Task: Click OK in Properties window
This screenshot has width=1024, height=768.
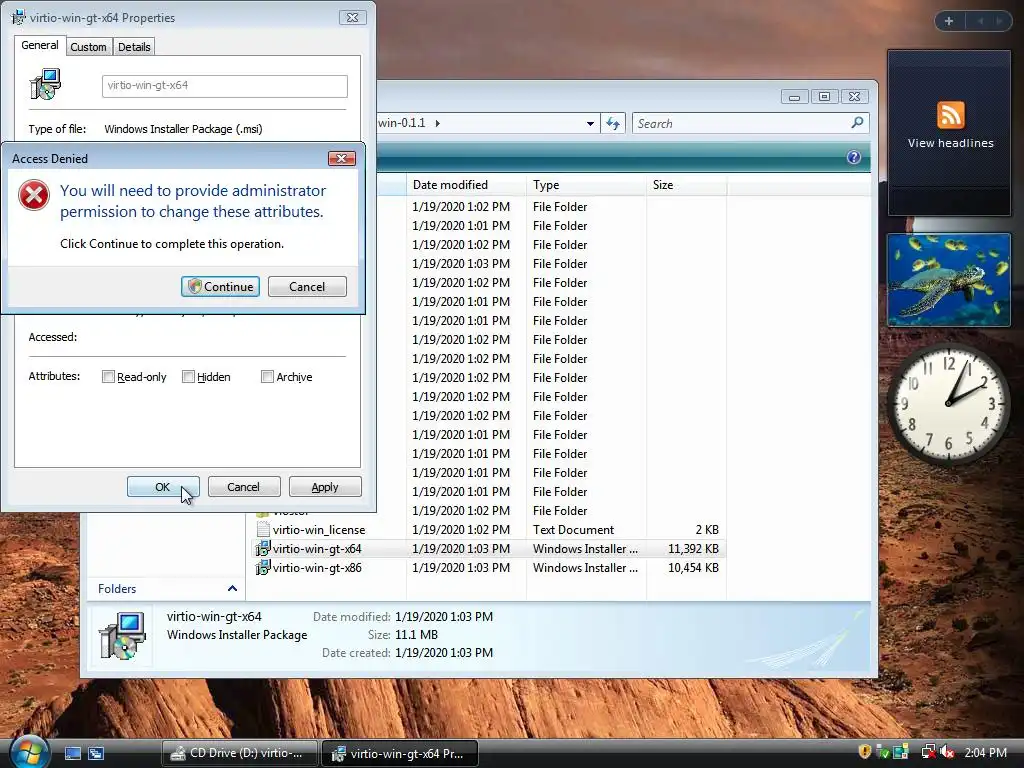Action: coord(163,487)
